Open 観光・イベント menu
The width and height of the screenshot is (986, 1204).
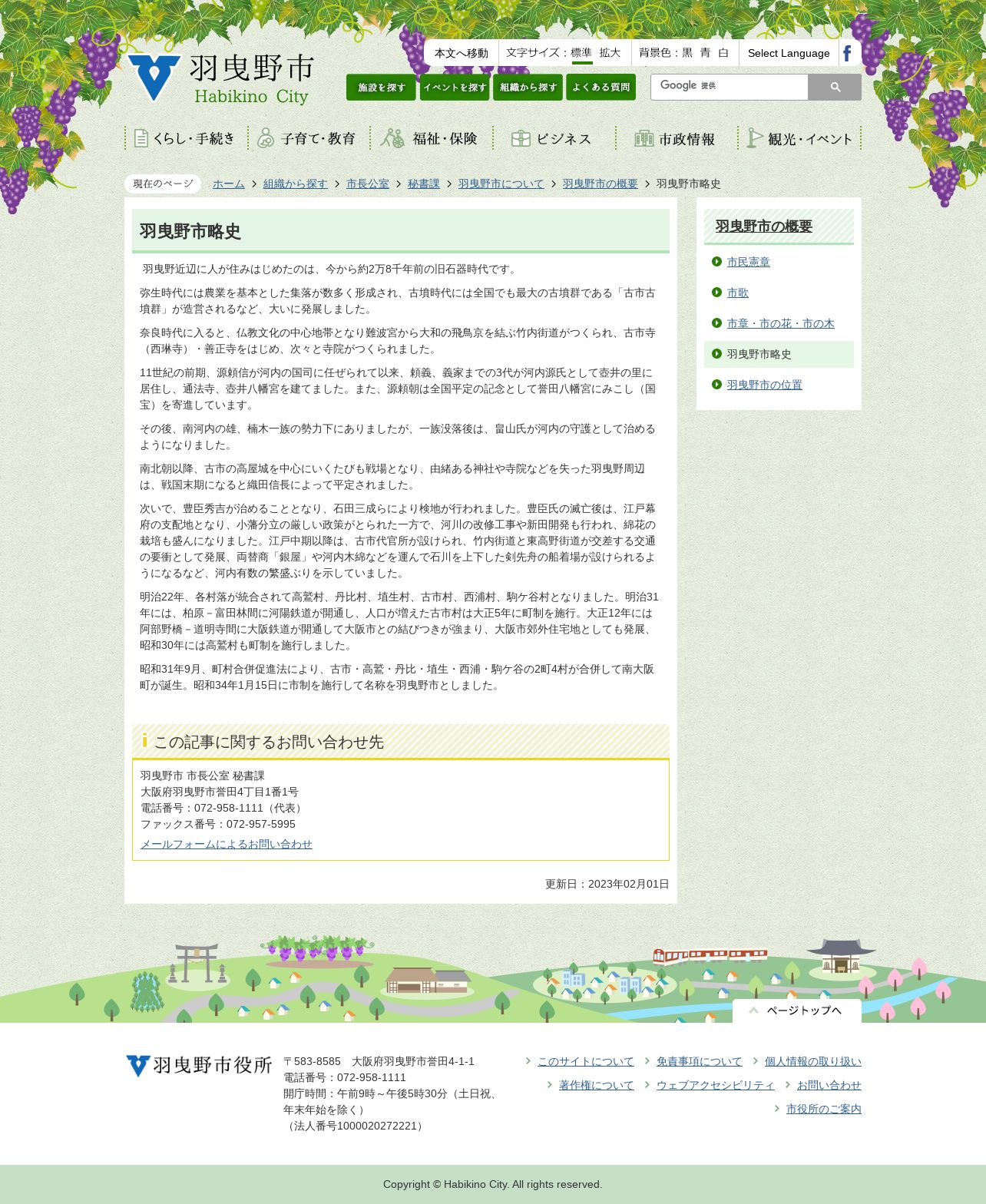799,138
